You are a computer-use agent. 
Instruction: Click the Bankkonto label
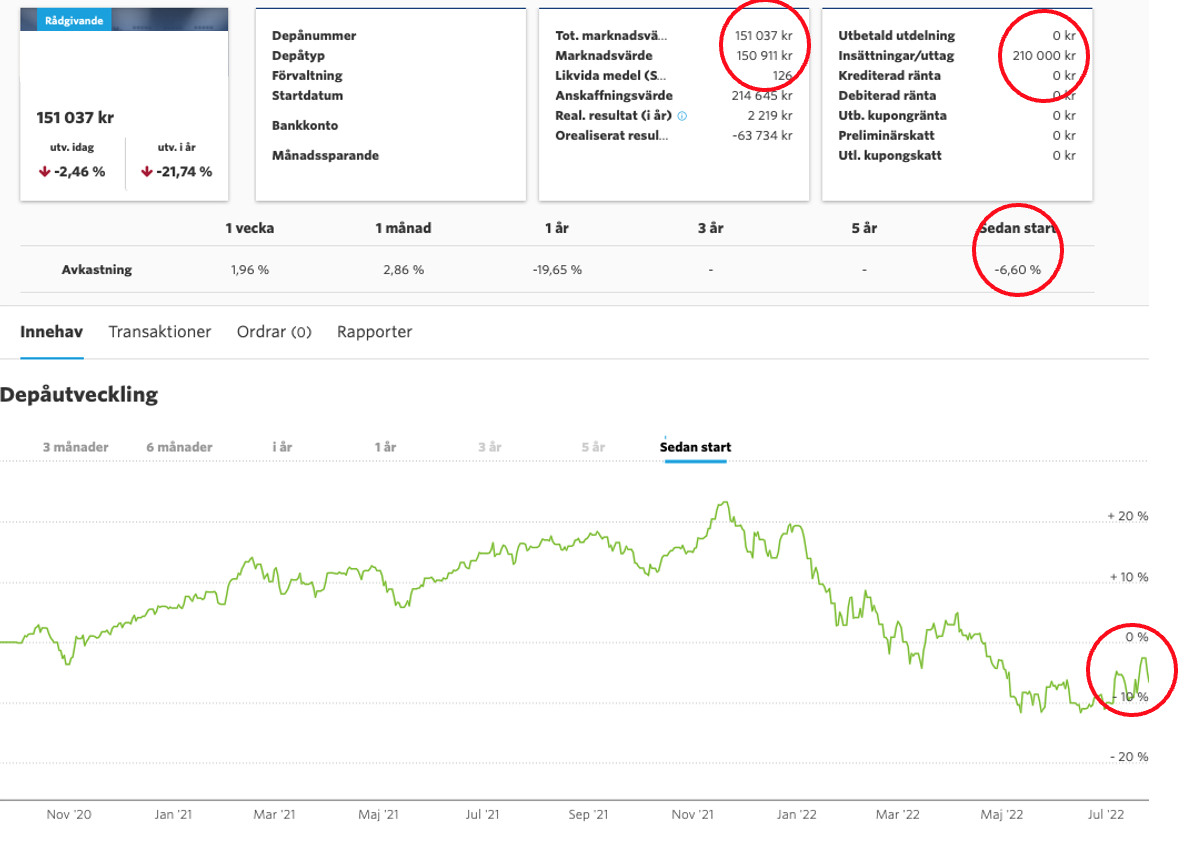(305, 126)
